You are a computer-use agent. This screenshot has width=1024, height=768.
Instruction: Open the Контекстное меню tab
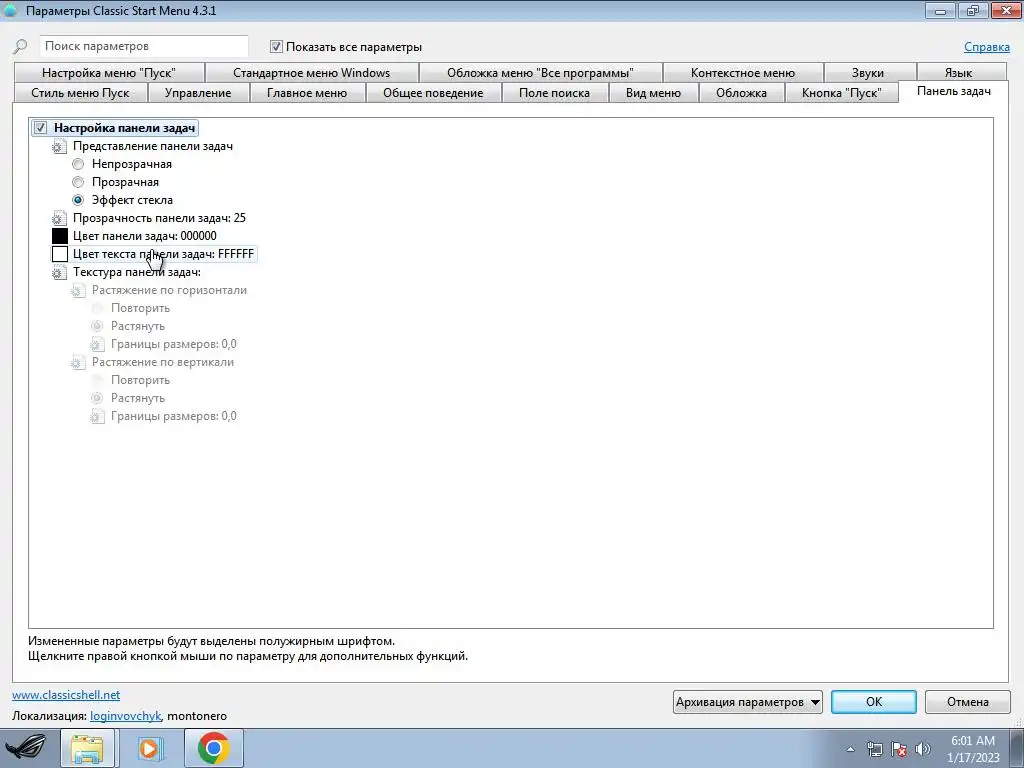point(743,73)
